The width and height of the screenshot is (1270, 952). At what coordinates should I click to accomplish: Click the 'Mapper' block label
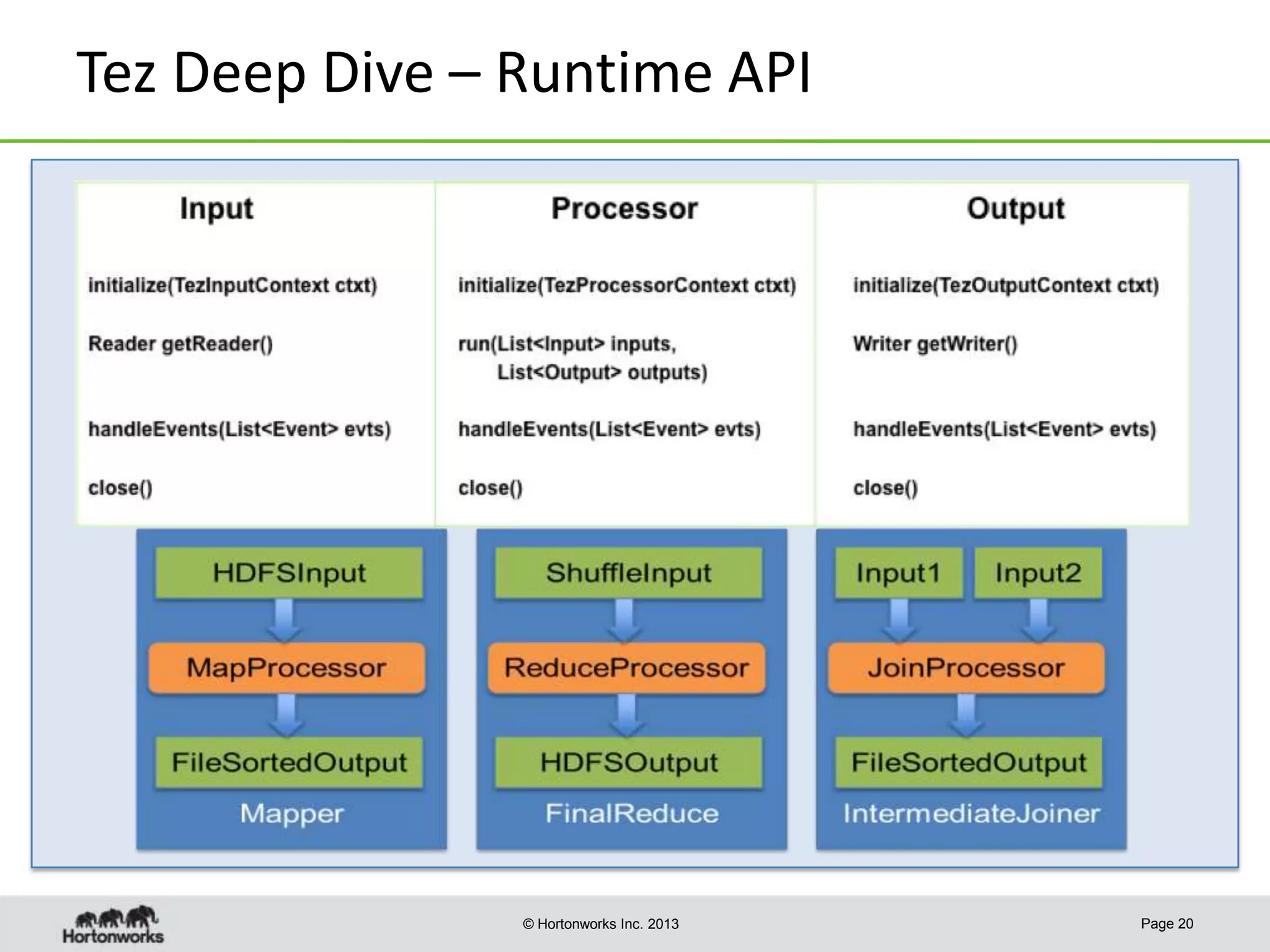tap(292, 814)
